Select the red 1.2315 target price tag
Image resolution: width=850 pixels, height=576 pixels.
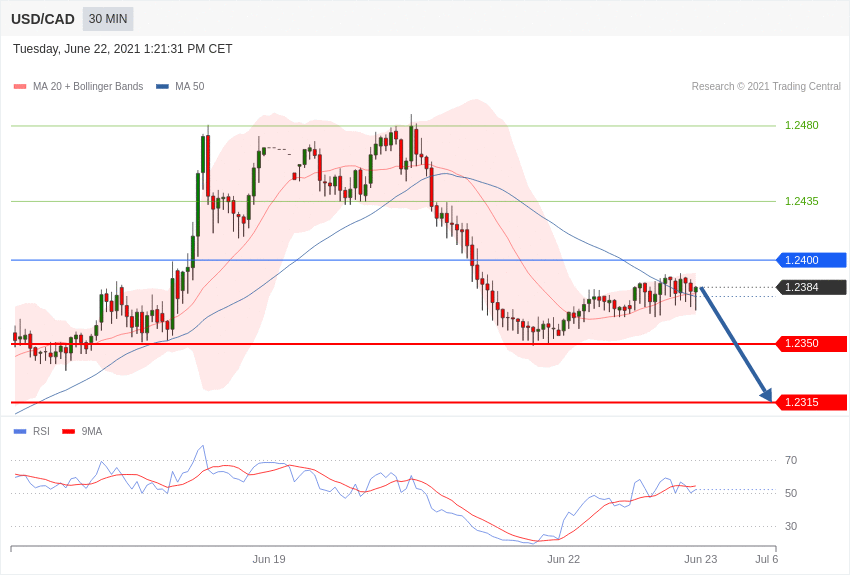(x=812, y=402)
